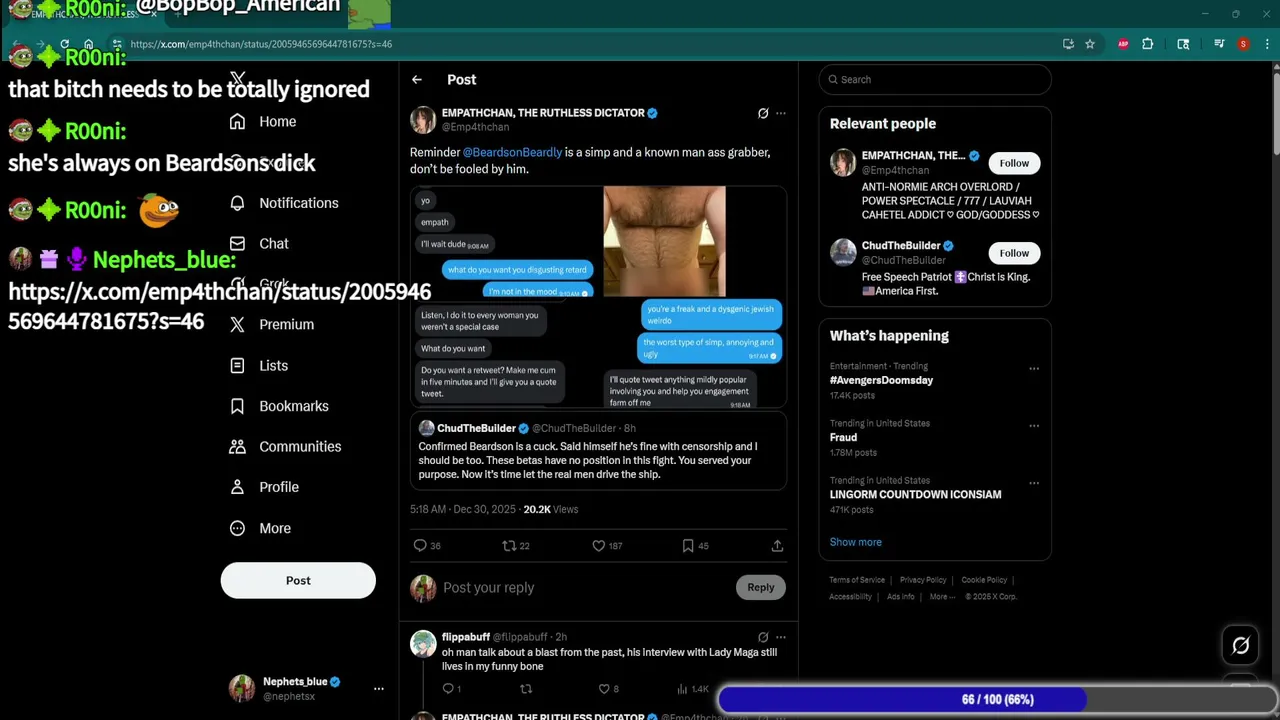Click the Bookmarks ribbon icon
Screen dimensions: 1280x720
pyautogui.click(x=237, y=406)
